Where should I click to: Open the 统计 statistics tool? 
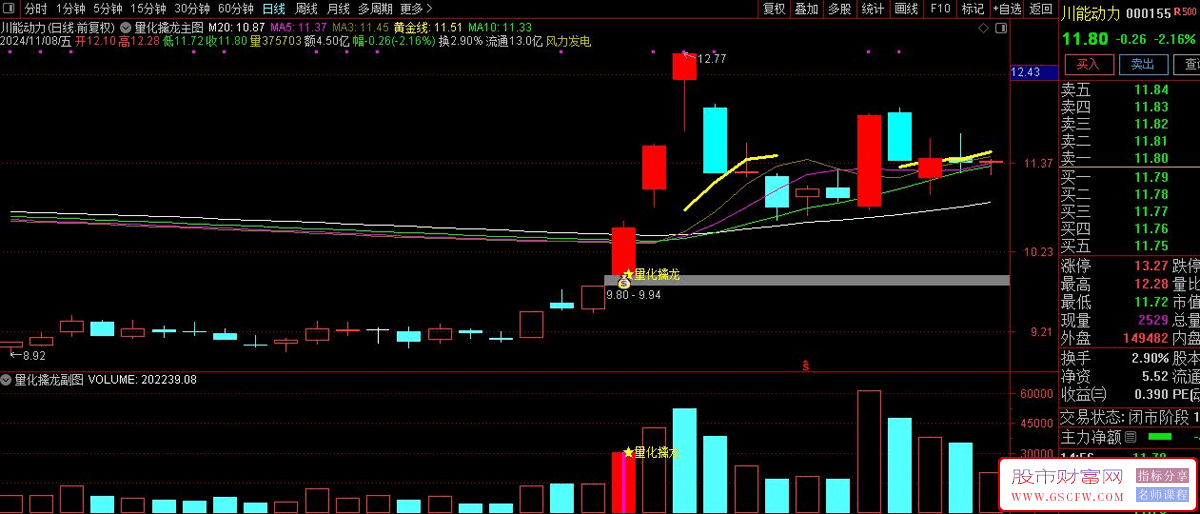872,9
